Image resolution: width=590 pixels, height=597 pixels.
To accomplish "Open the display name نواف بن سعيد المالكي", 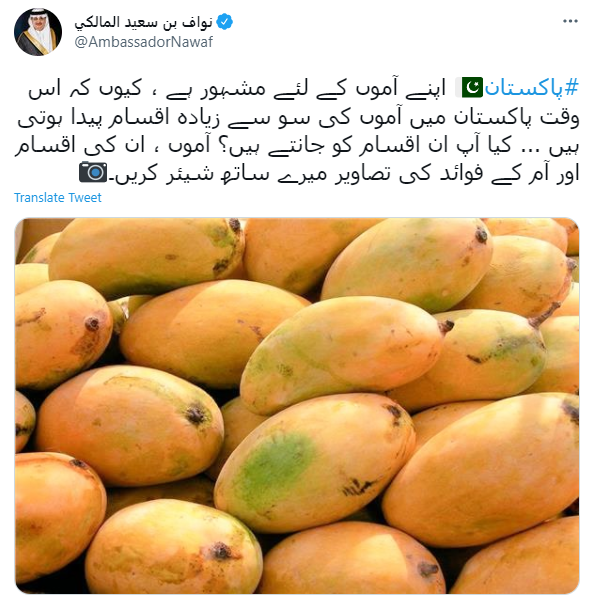I will [x=144, y=22].
